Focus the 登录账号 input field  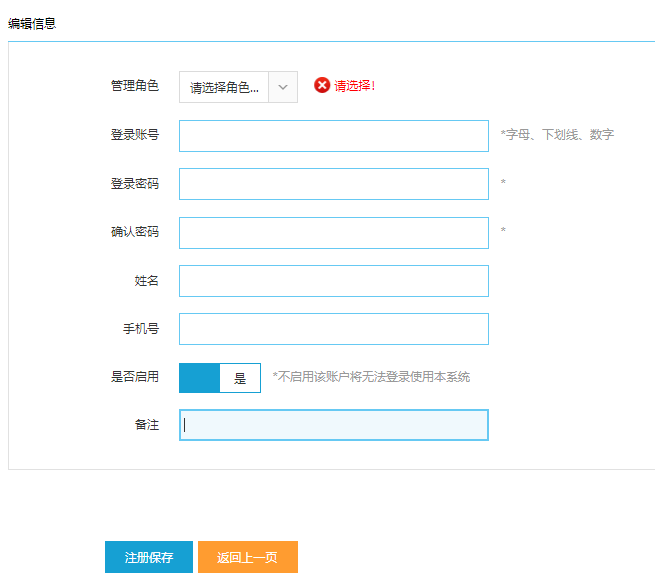coord(334,136)
